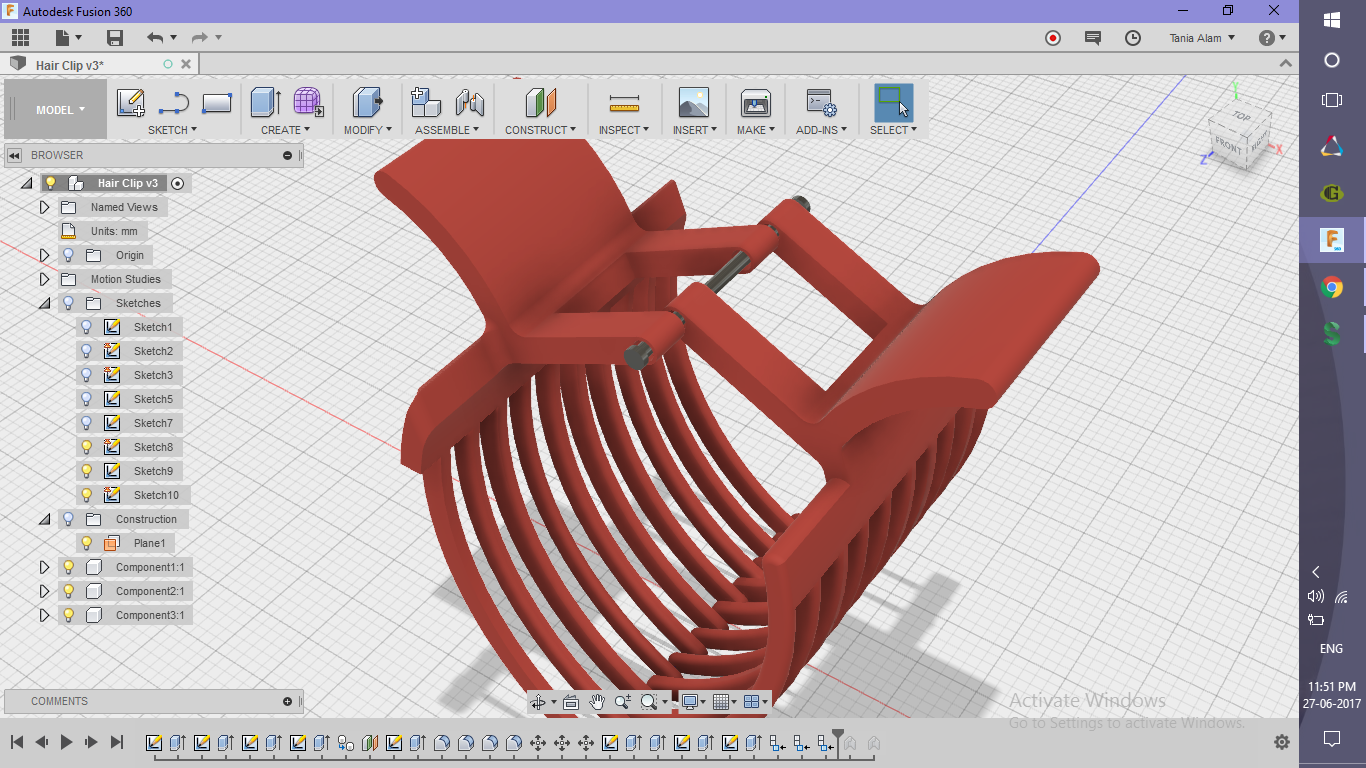The width and height of the screenshot is (1366, 768).
Task: Hide Sketch8 using its light bulb
Action: click(86, 447)
